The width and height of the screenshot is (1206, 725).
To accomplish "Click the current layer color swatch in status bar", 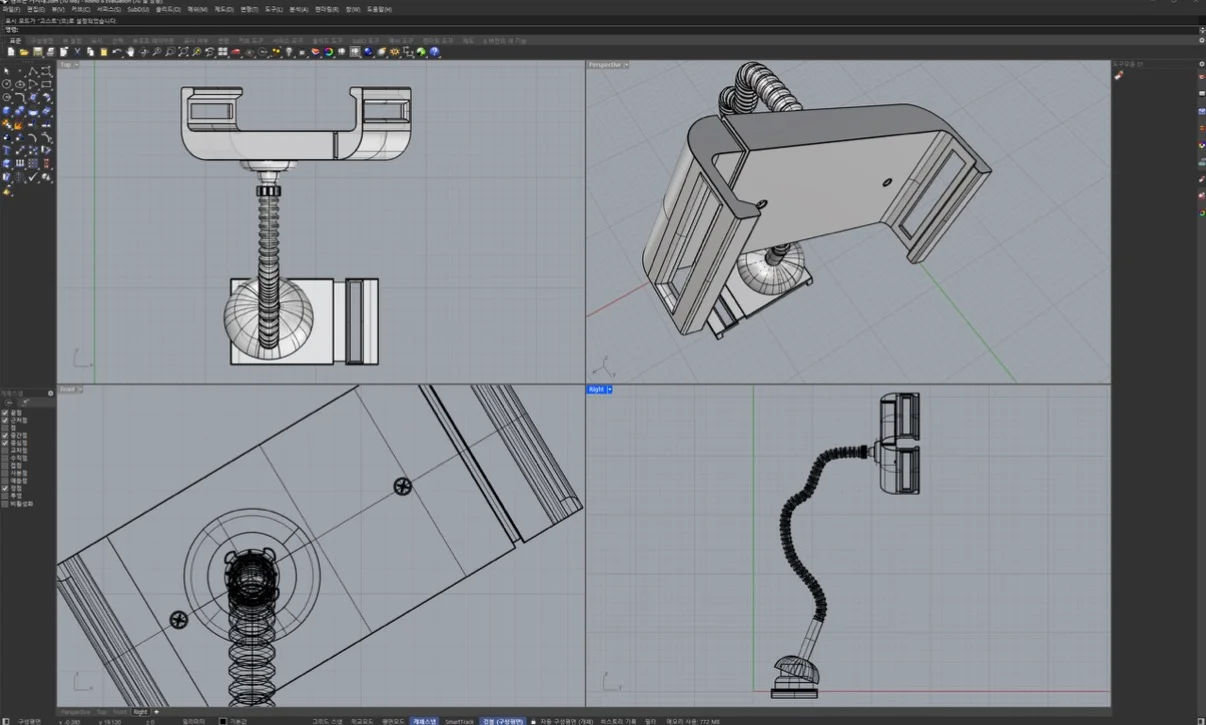I will click(x=222, y=721).
